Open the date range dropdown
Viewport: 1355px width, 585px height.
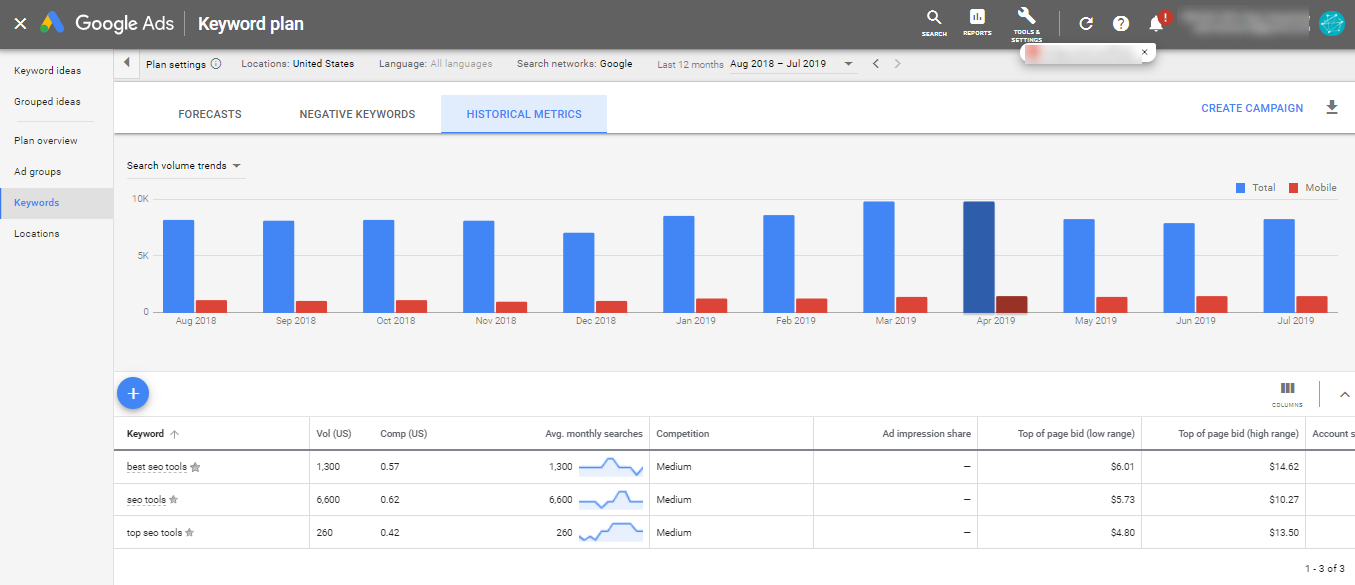tap(792, 64)
